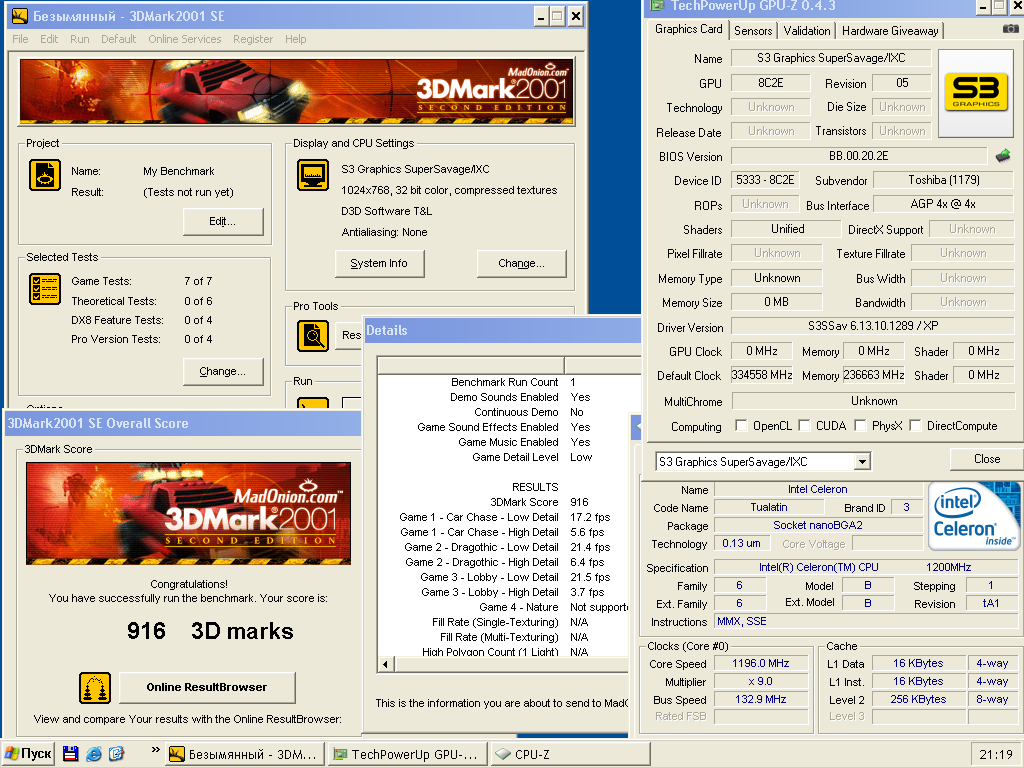Click the Intel Celeron inside logo
The height and width of the screenshot is (768, 1024).
pos(974,516)
